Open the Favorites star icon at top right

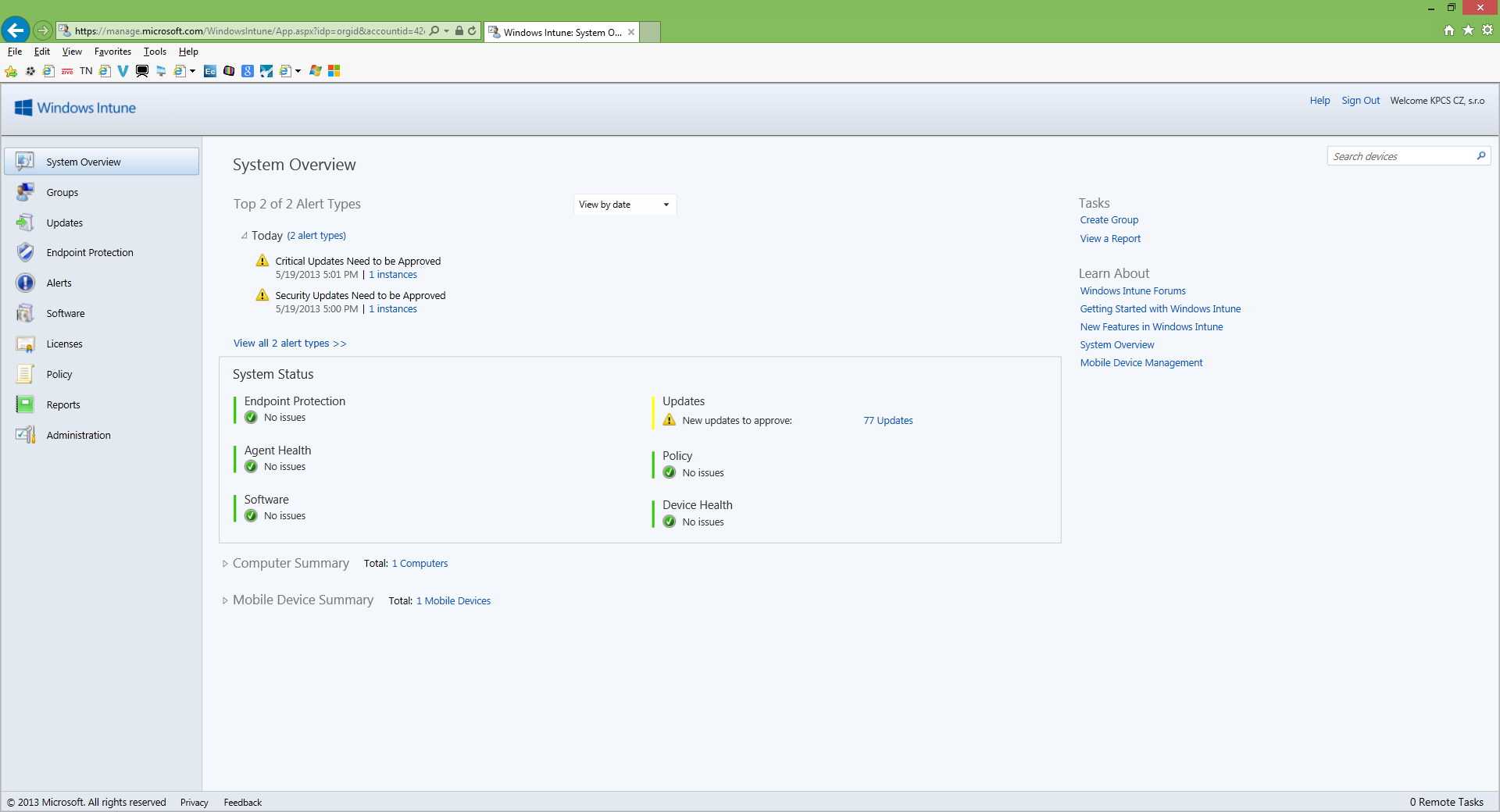pyautogui.click(x=1468, y=30)
